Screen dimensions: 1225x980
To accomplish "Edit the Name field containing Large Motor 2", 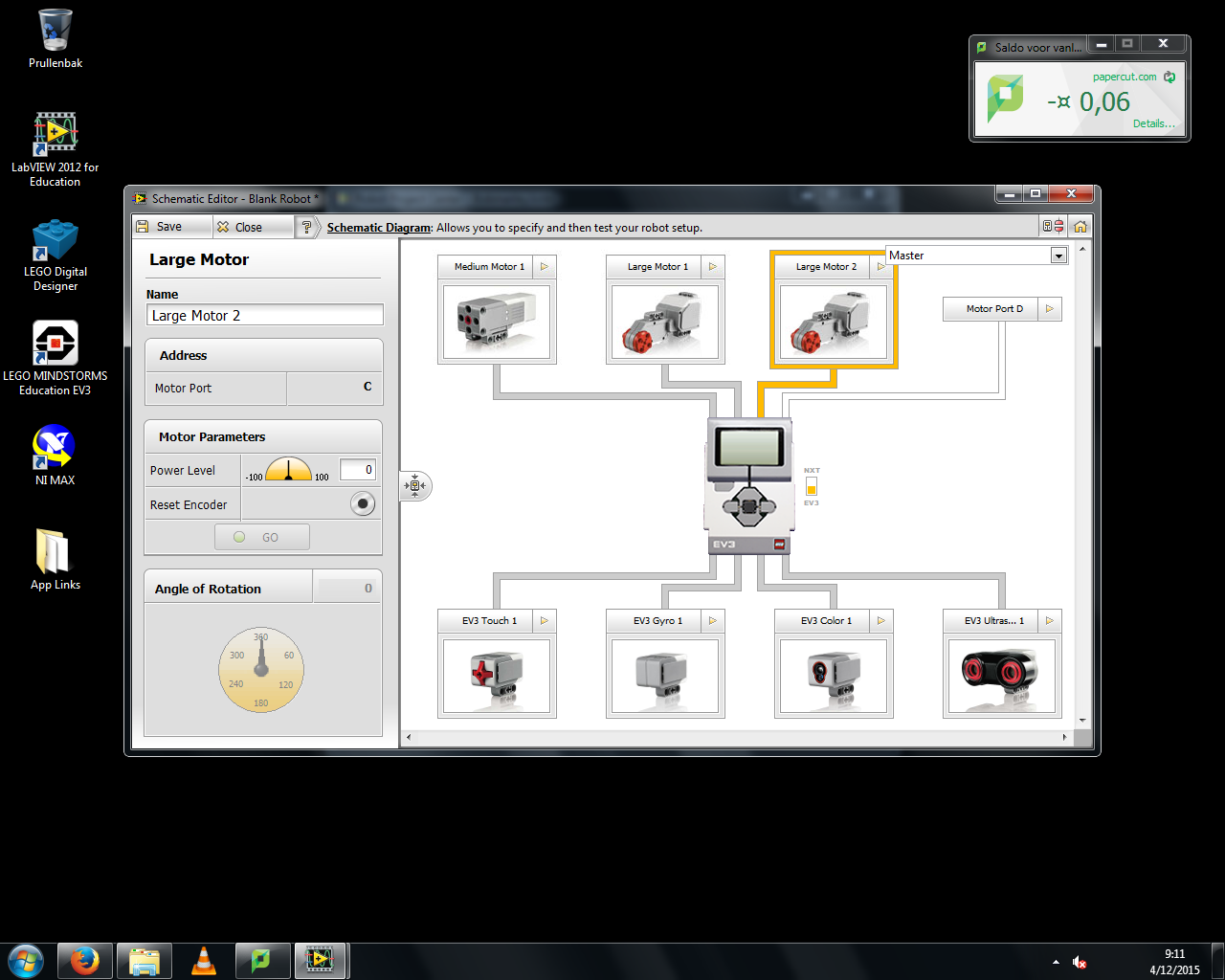I will tap(264, 316).
